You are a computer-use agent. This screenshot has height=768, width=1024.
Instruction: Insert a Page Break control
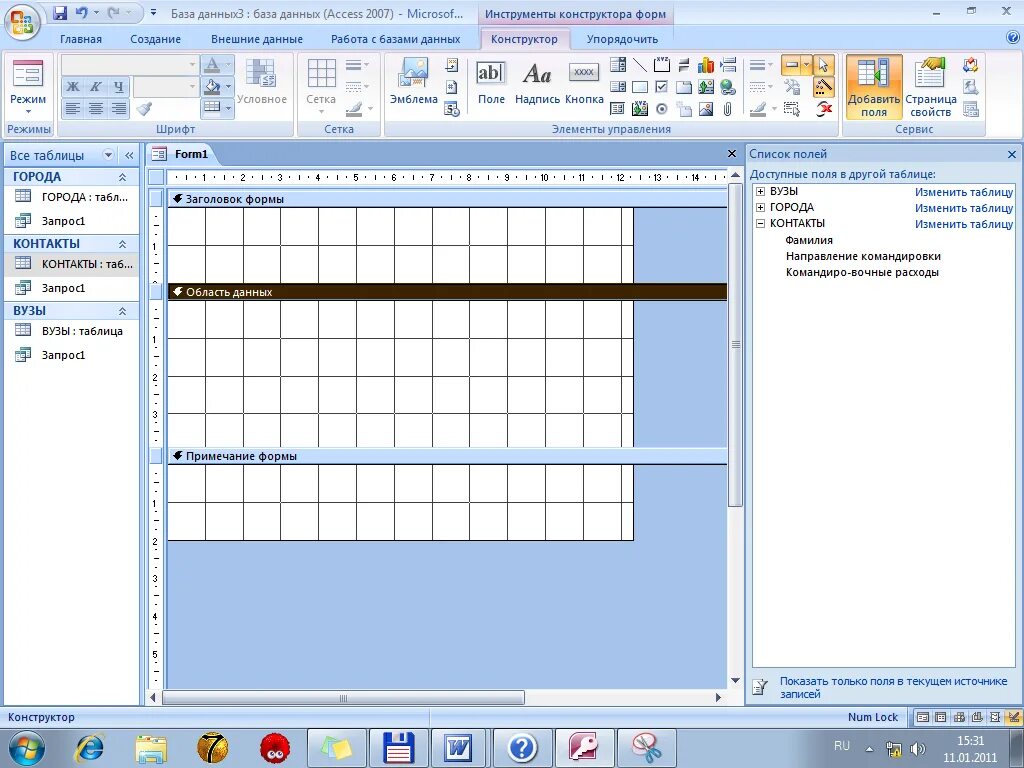tap(728, 65)
